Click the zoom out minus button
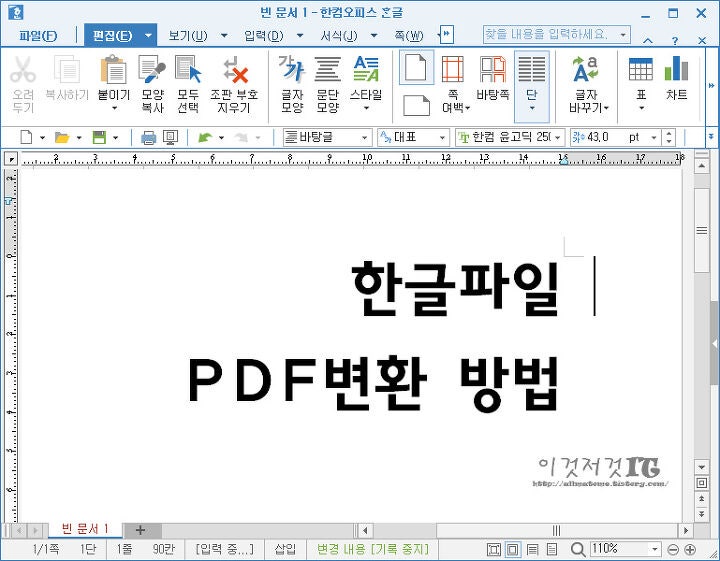Viewport: 720px width, 561px height. tap(673, 550)
